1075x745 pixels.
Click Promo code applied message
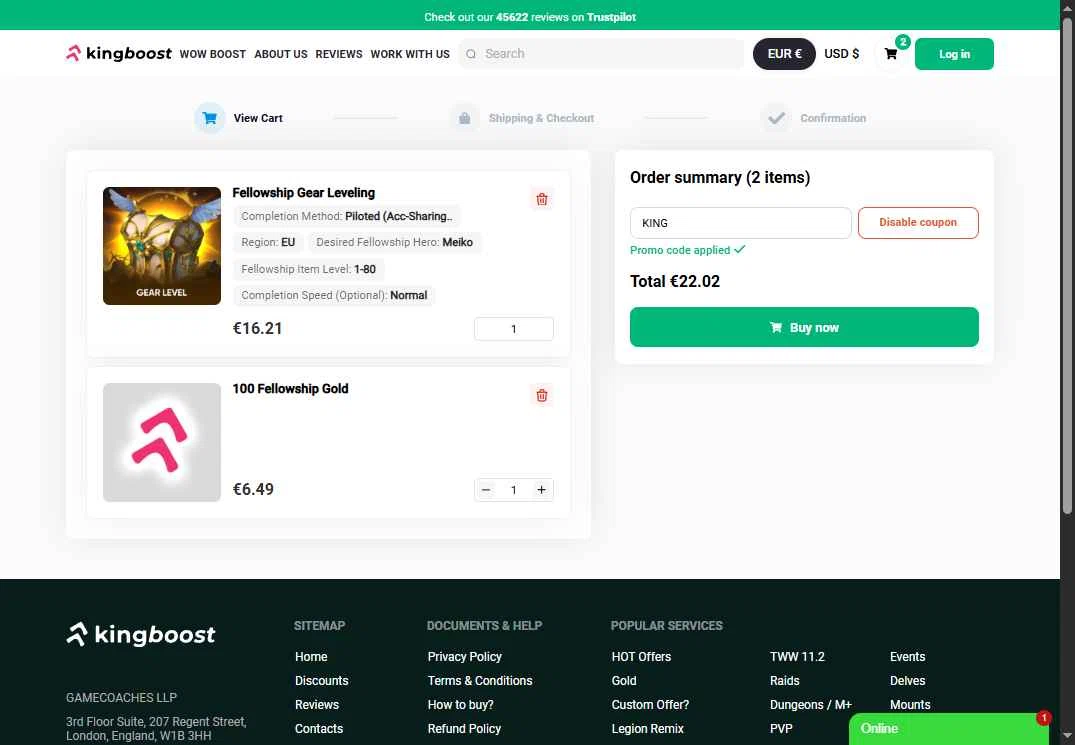(x=687, y=250)
